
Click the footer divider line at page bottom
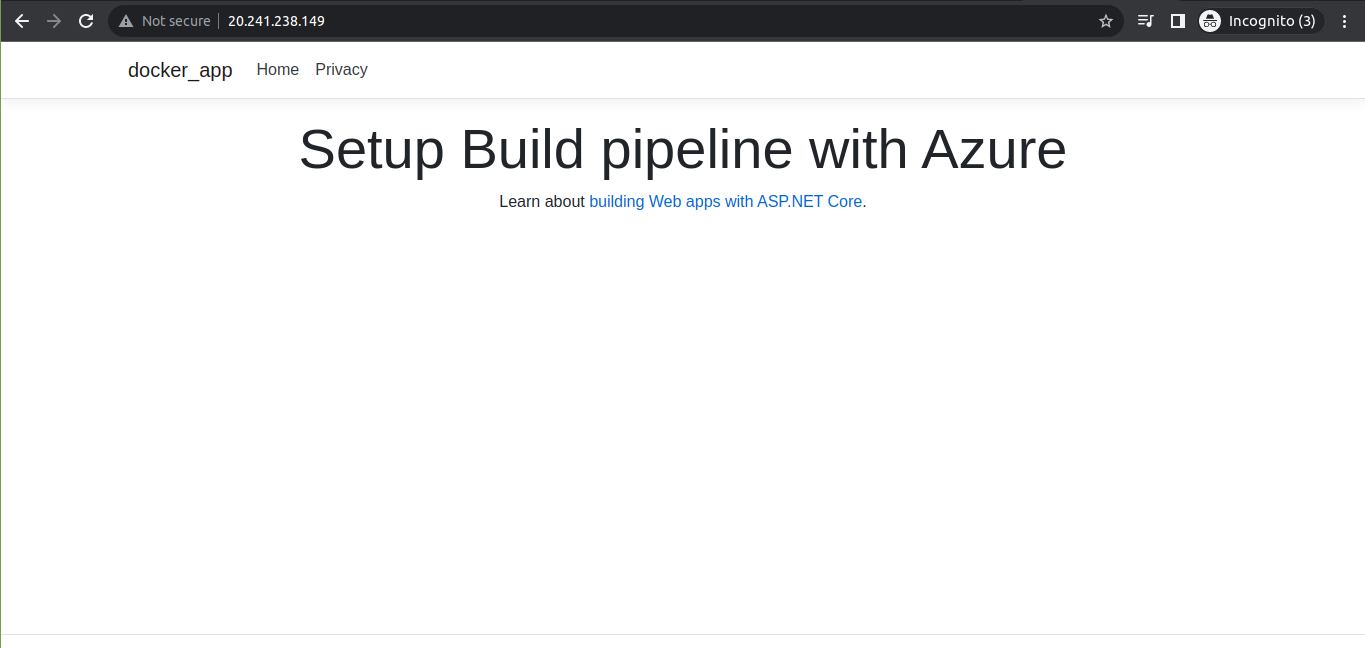click(683, 634)
